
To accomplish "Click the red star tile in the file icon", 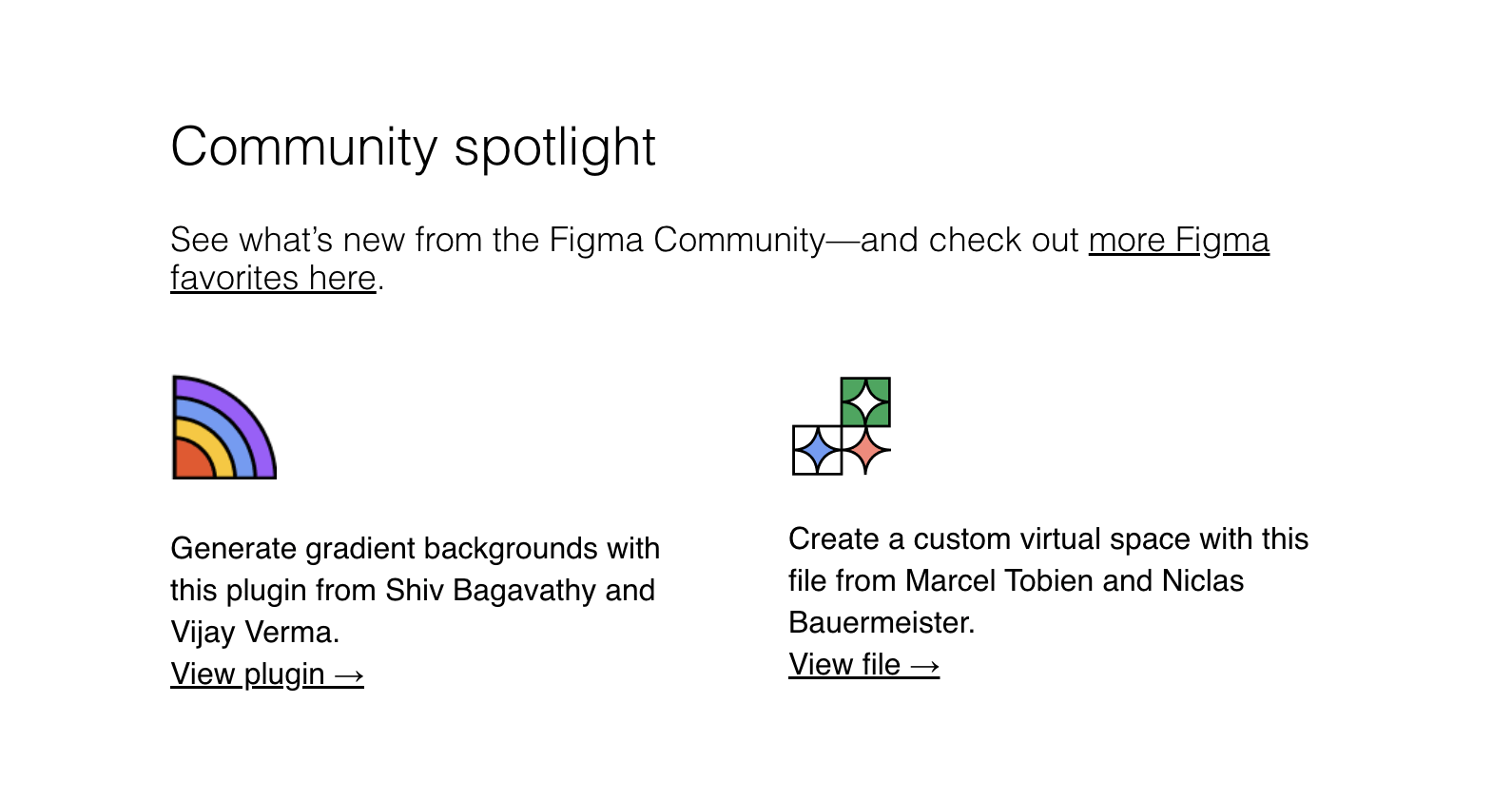I will point(866,449).
